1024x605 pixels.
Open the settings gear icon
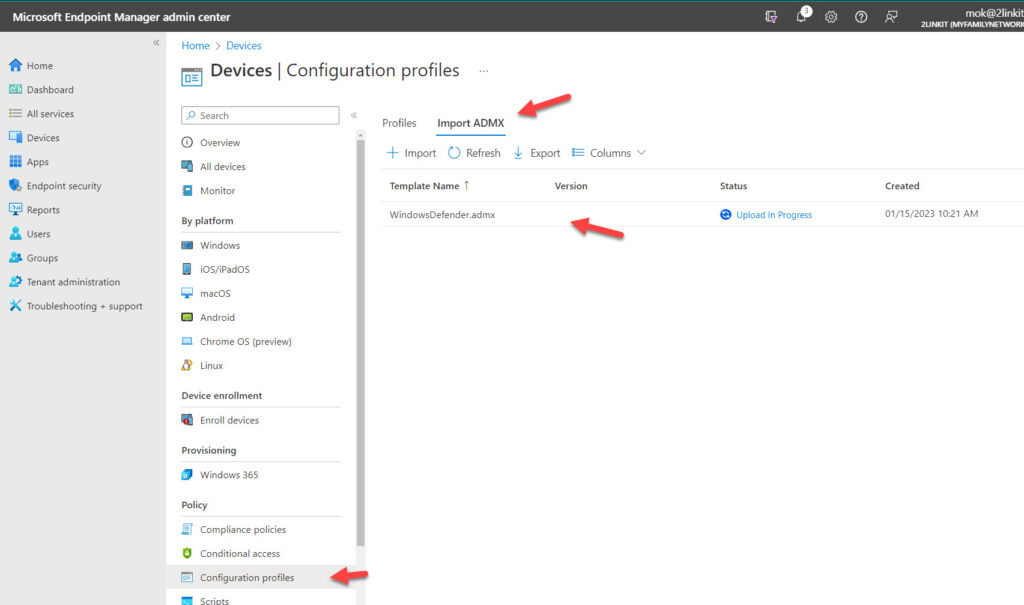pos(831,17)
